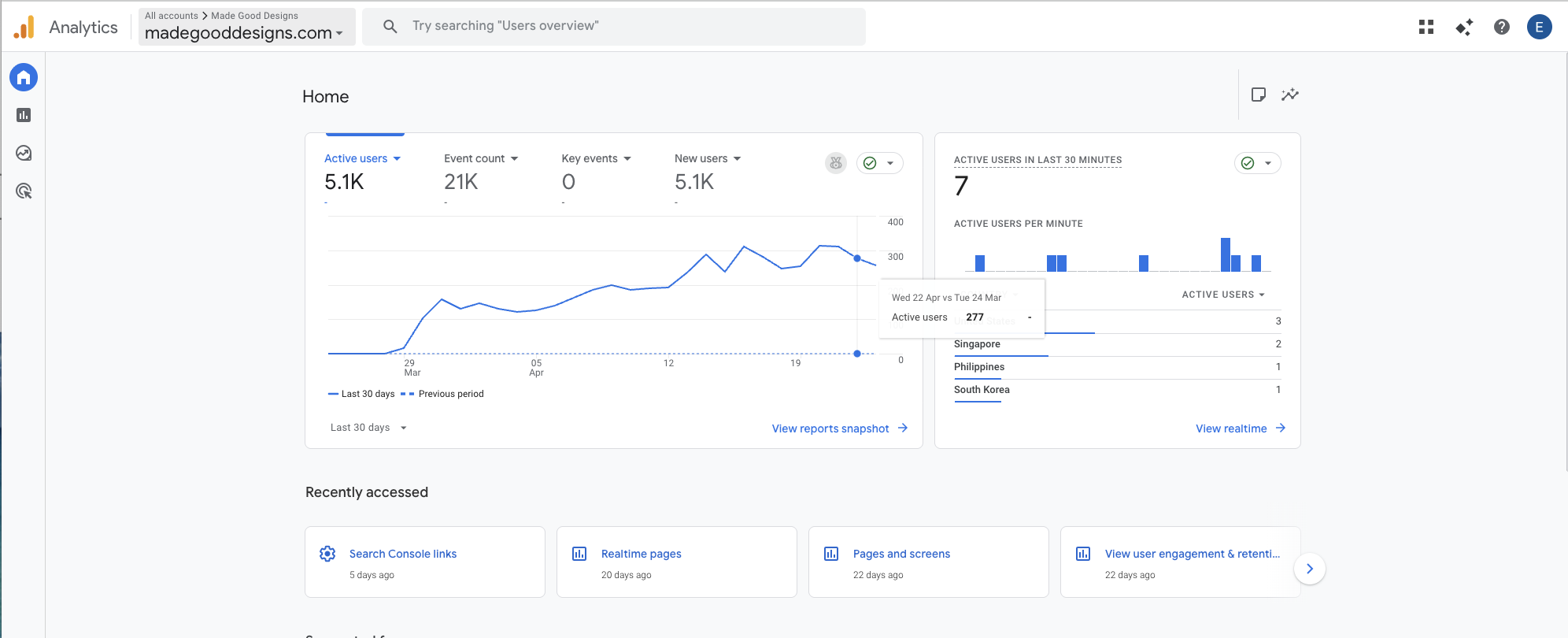Click the user engagement report icon
This screenshot has height=638, width=1568.
coord(1083,554)
